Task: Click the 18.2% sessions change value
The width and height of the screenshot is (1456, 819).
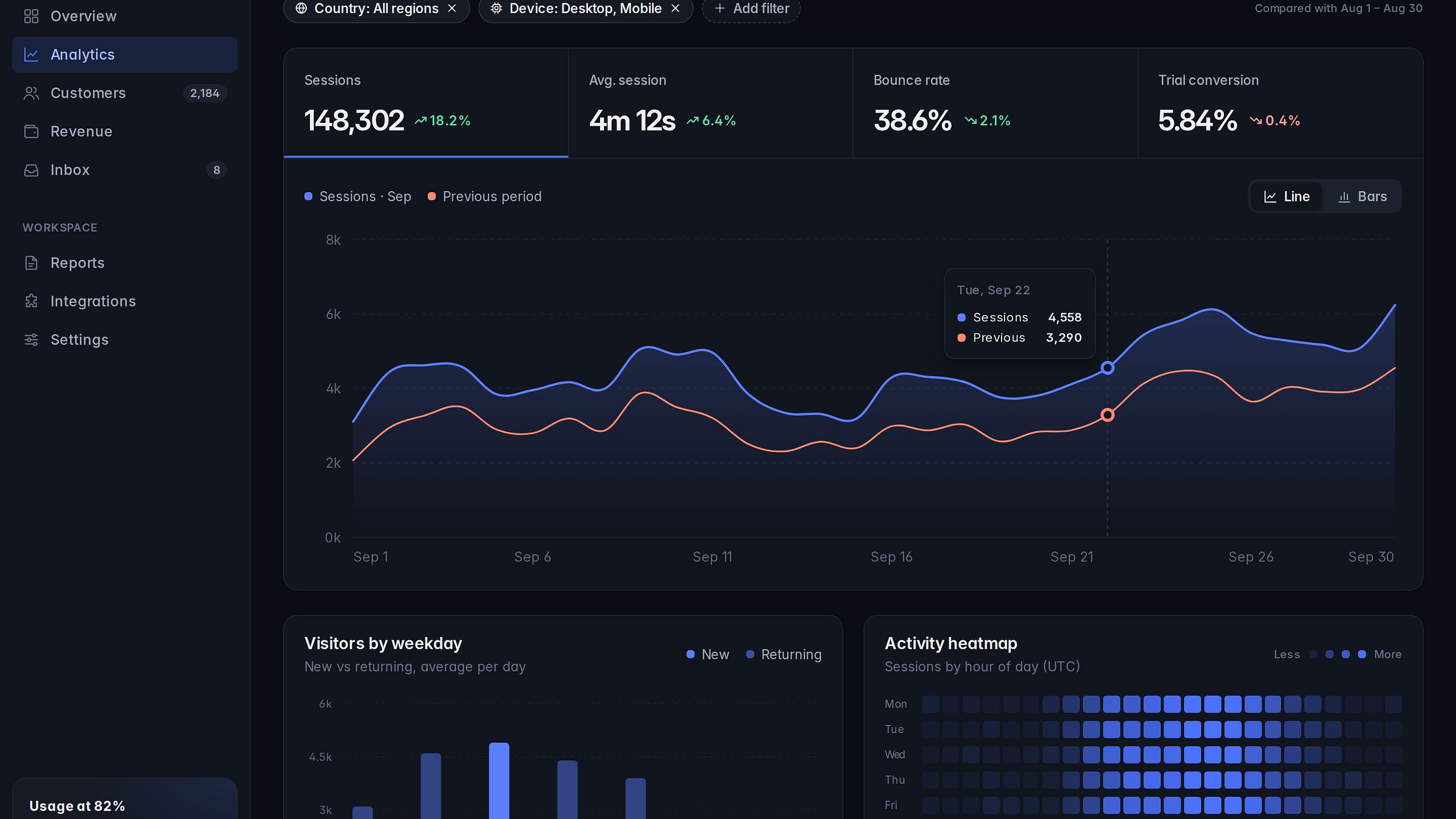Action: [x=450, y=121]
